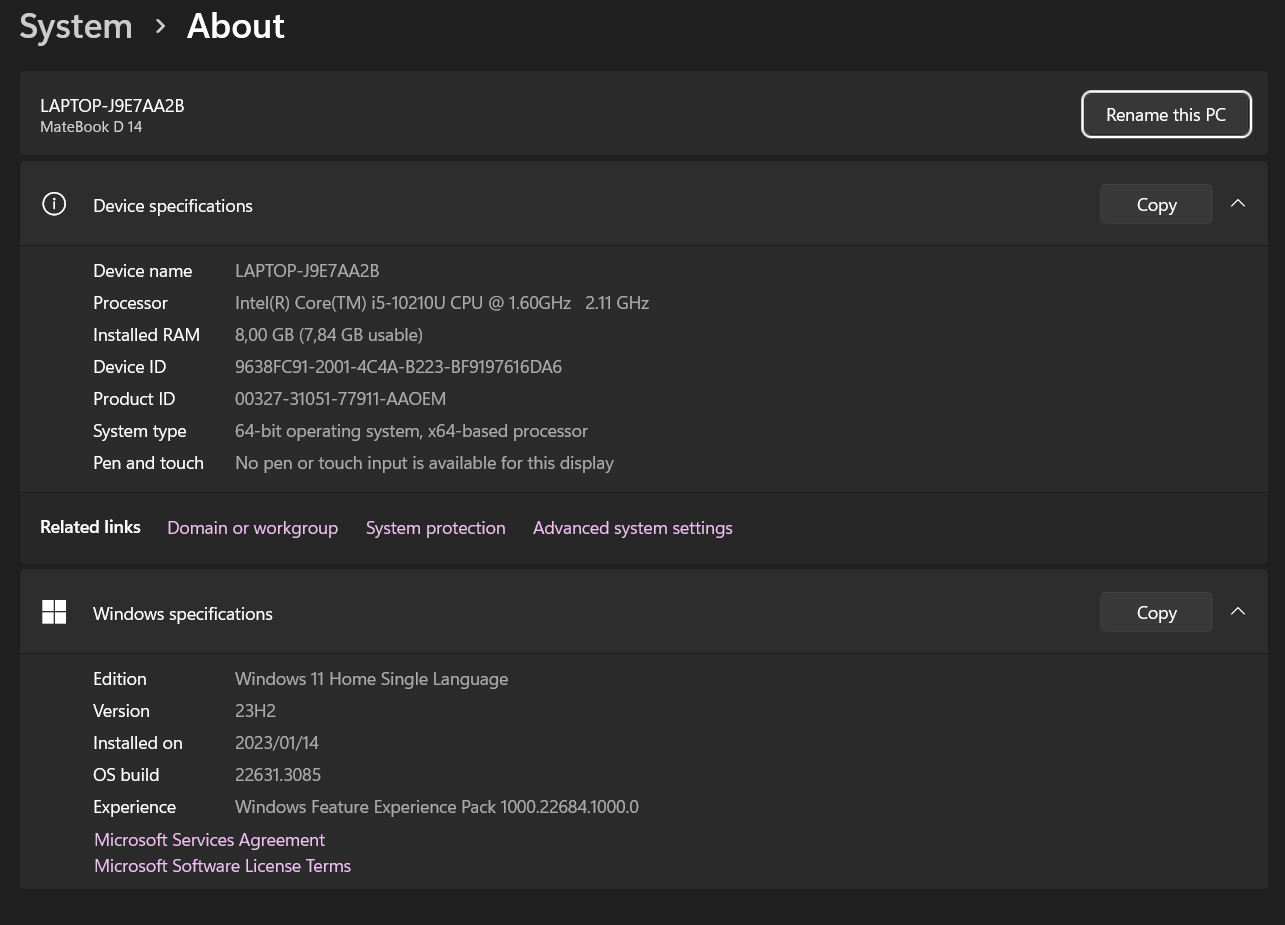
Task: Open Advanced system settings link
Action: tap(632, 528)
